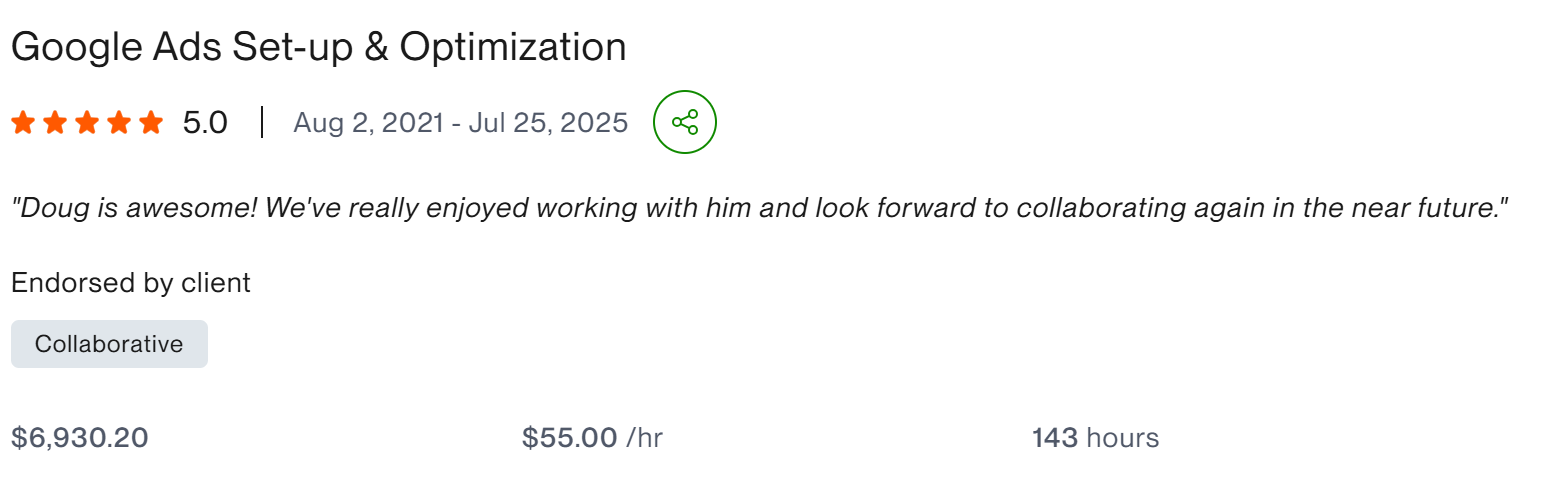Select the third orange rating star

87,123
